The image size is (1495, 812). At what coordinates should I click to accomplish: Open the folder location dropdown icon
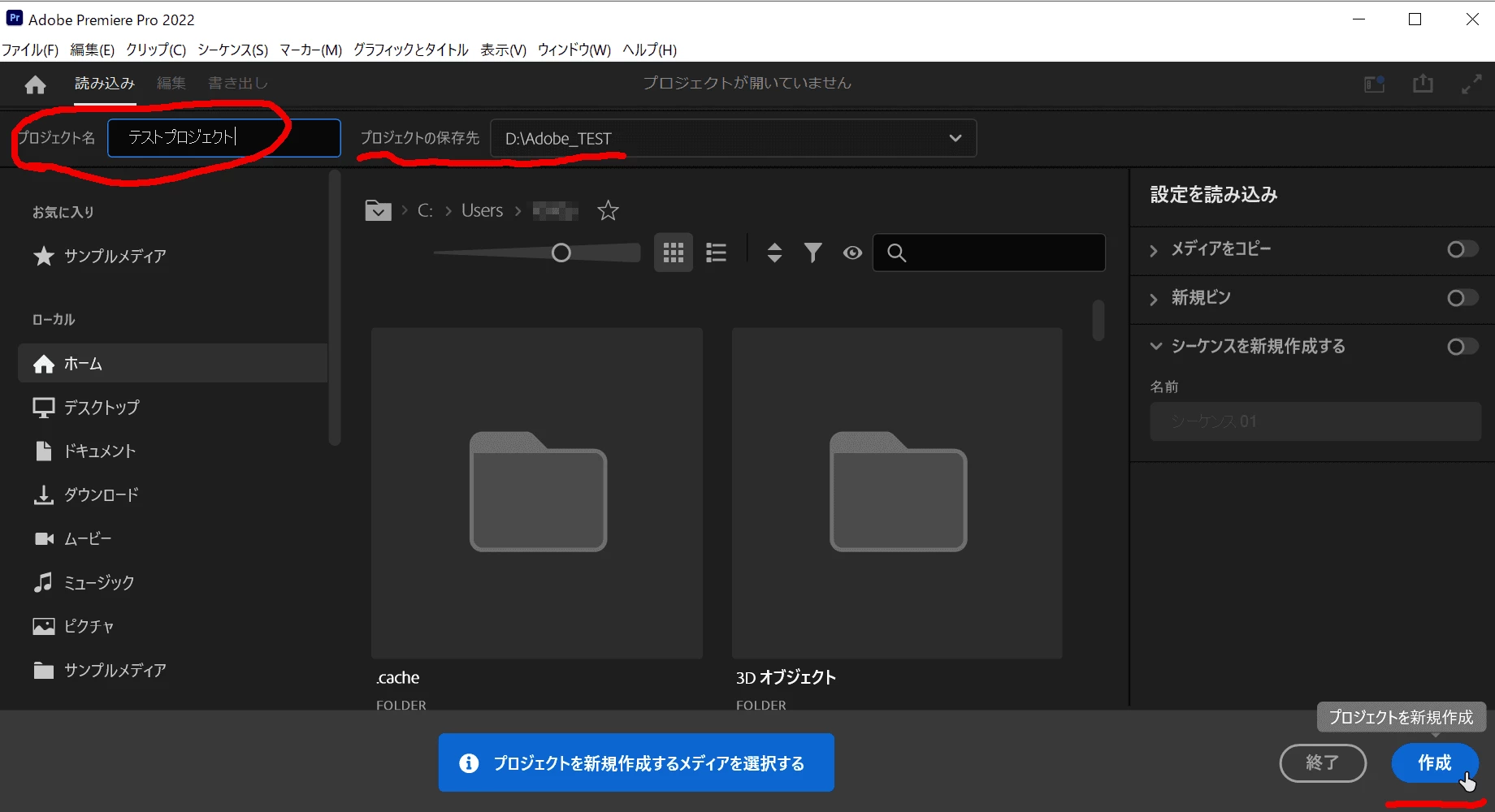378,211
